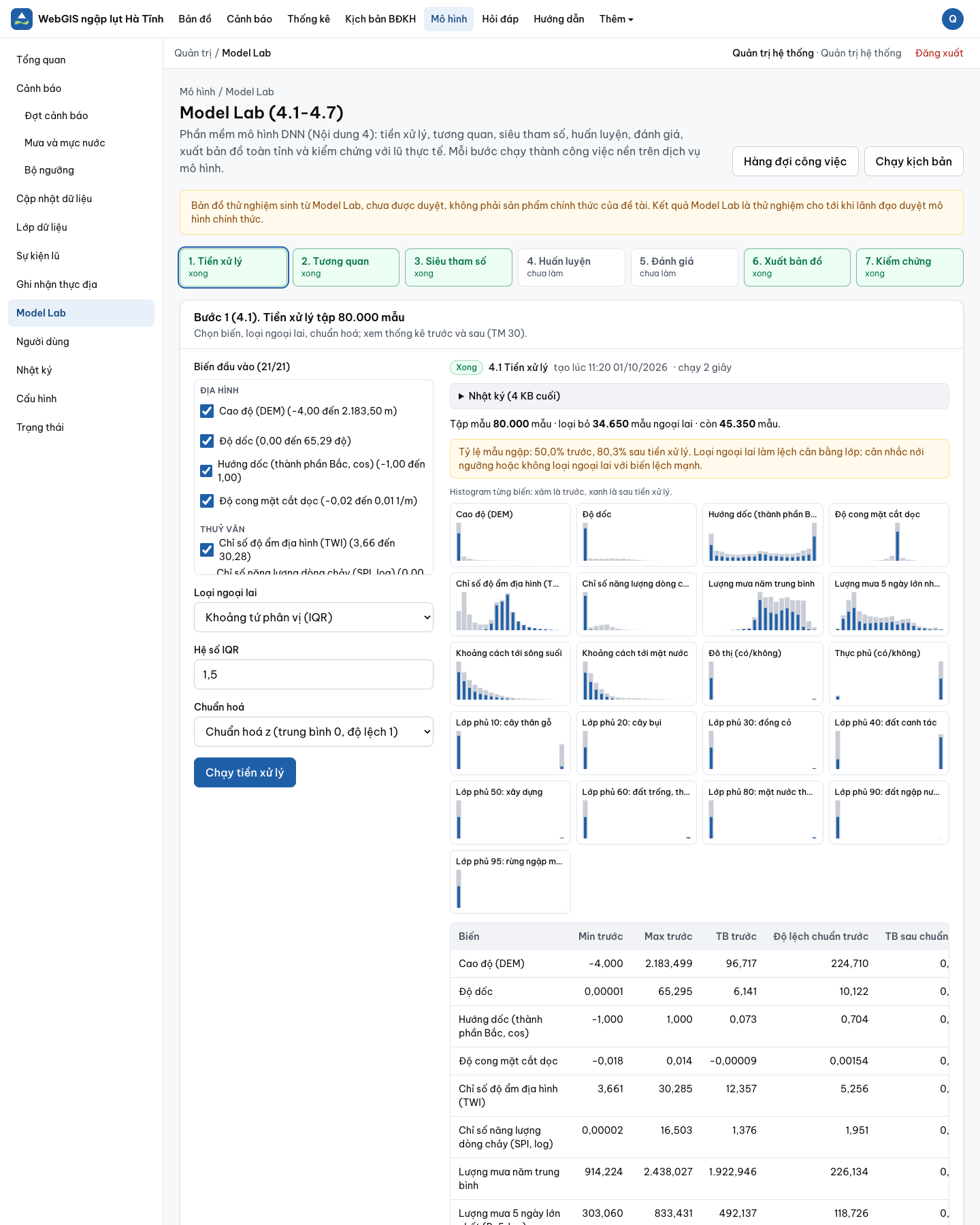Open Thống kê menu item
The image size is (980, 1225).
click(308, 19)
